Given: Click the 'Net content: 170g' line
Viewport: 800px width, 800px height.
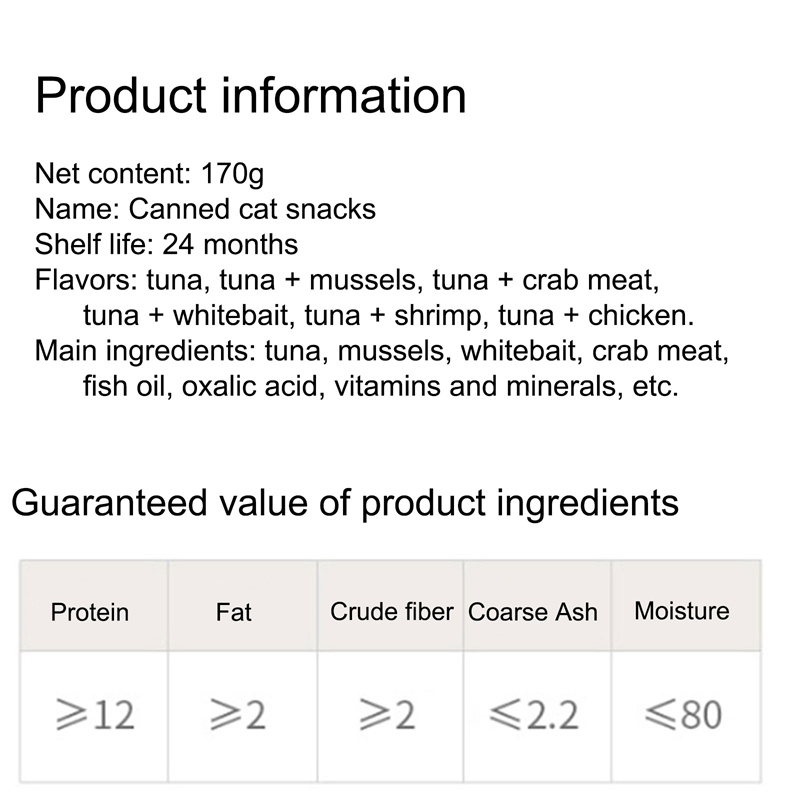Looking at the screenshot, I should [149, 174].
